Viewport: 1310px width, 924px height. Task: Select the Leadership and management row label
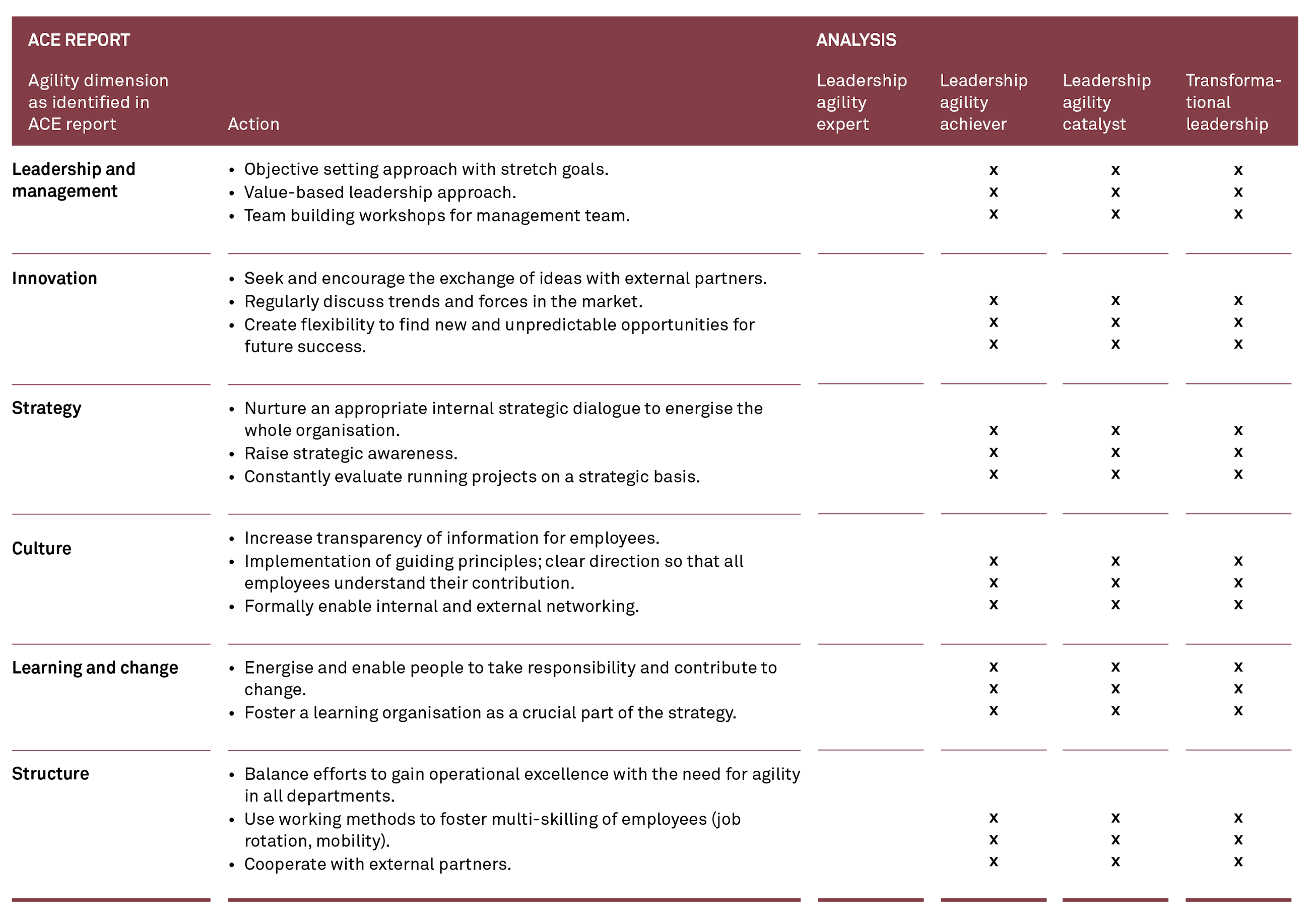click(74, 180)
